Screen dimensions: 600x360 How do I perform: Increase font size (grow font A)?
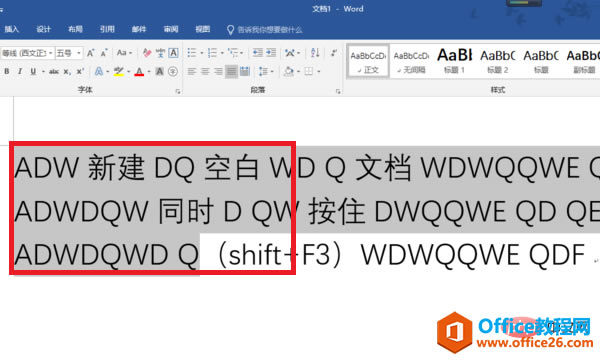(x=90, y=53)
